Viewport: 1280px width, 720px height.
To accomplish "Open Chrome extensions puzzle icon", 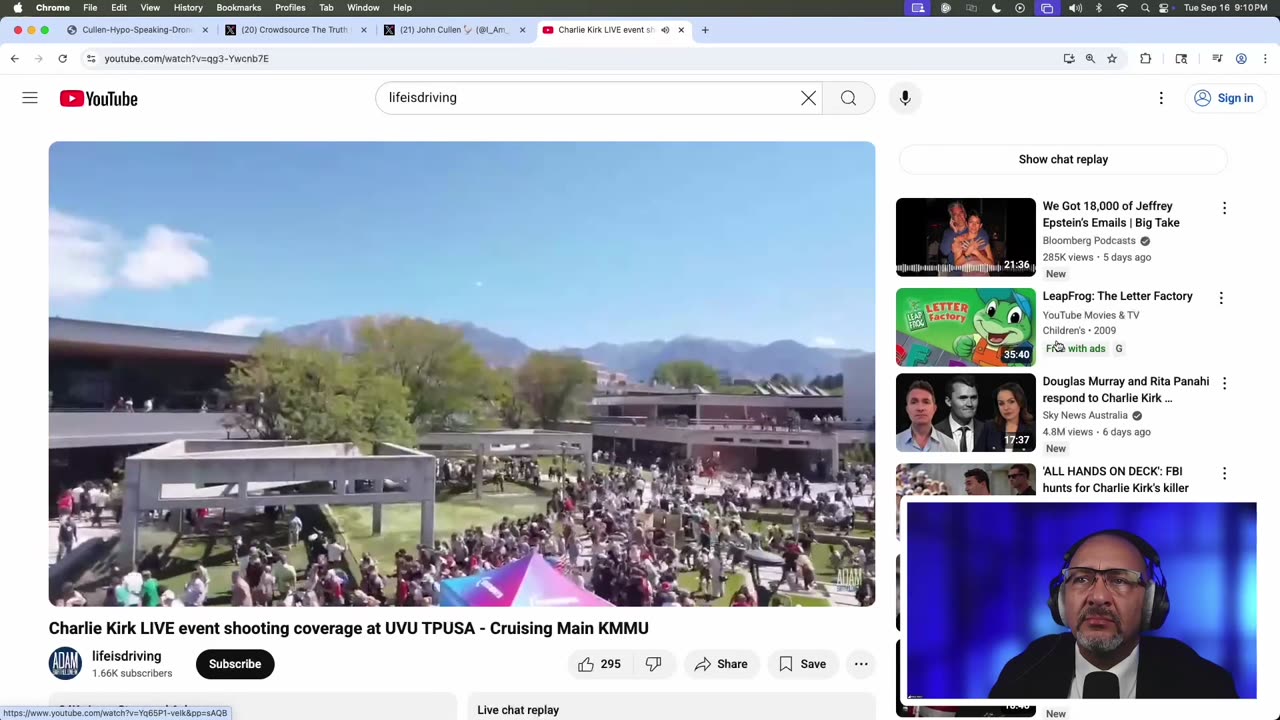I will click(1146, 59).
